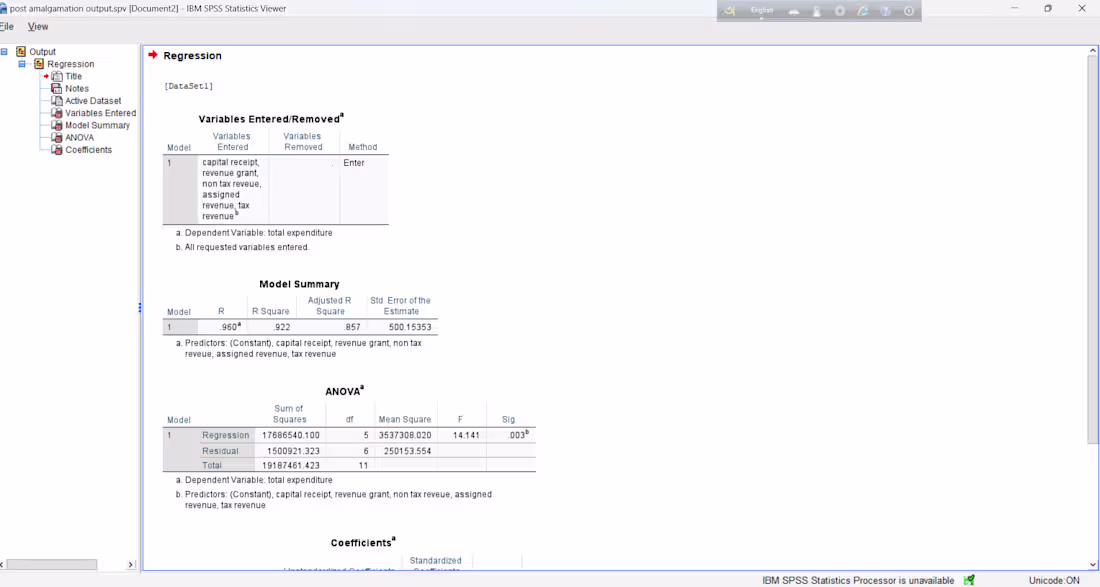Click the English language selector
Image resolution: width=1100 pixels, height=587 pixels.
761,10
